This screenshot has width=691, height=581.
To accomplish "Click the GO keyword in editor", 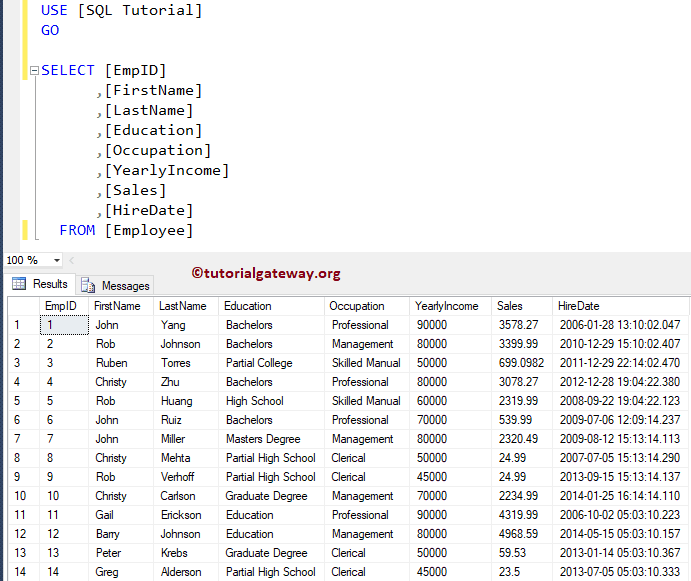I will pyautogui.click(x=50, y=30).
